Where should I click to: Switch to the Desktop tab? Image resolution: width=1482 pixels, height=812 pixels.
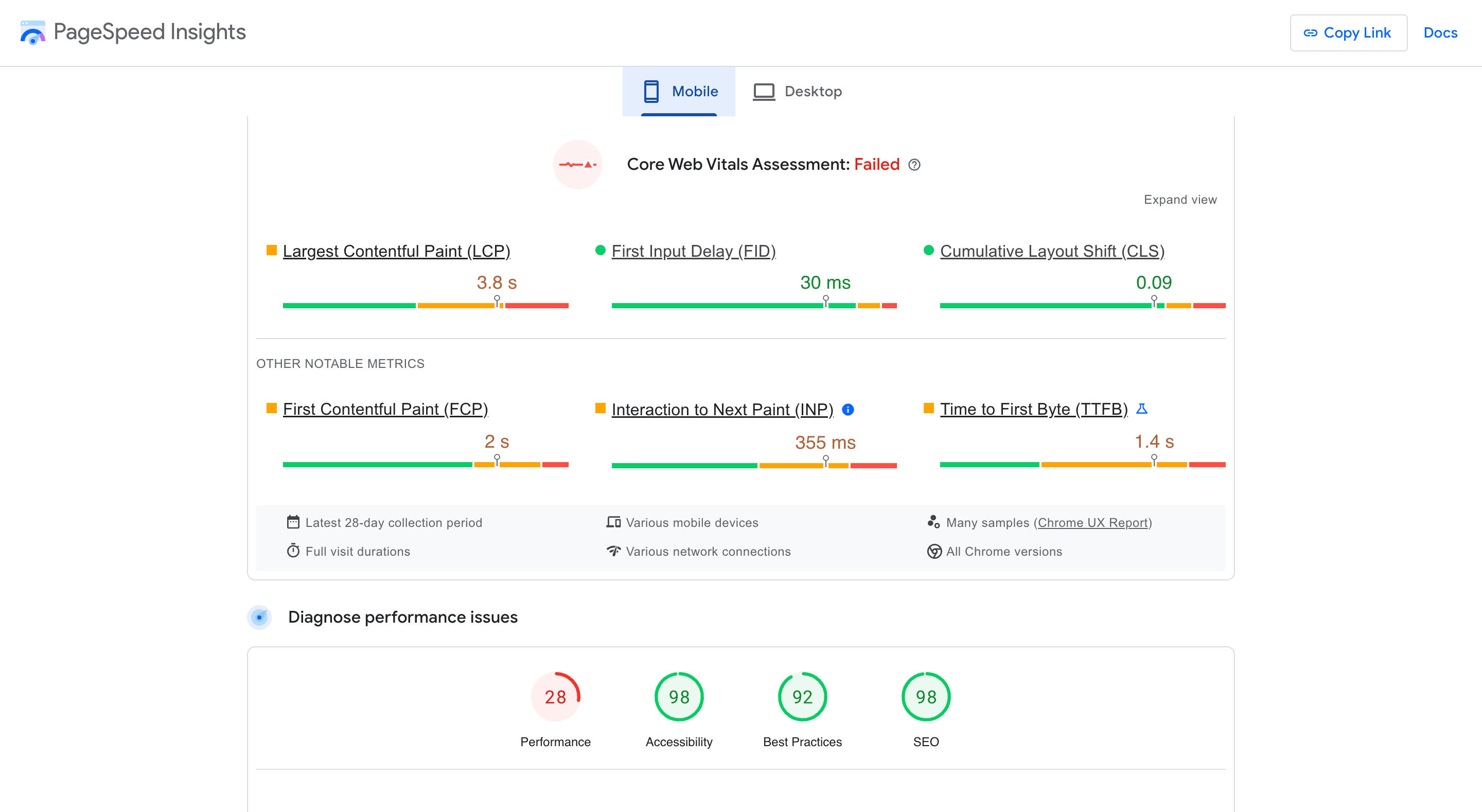click(x=798, y=91)
